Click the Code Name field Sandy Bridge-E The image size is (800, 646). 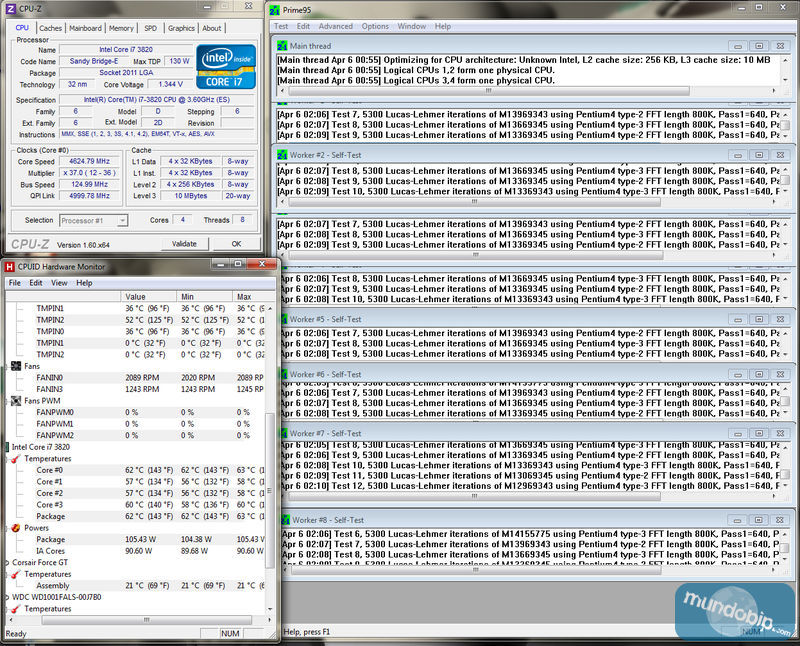coord(94,61)
